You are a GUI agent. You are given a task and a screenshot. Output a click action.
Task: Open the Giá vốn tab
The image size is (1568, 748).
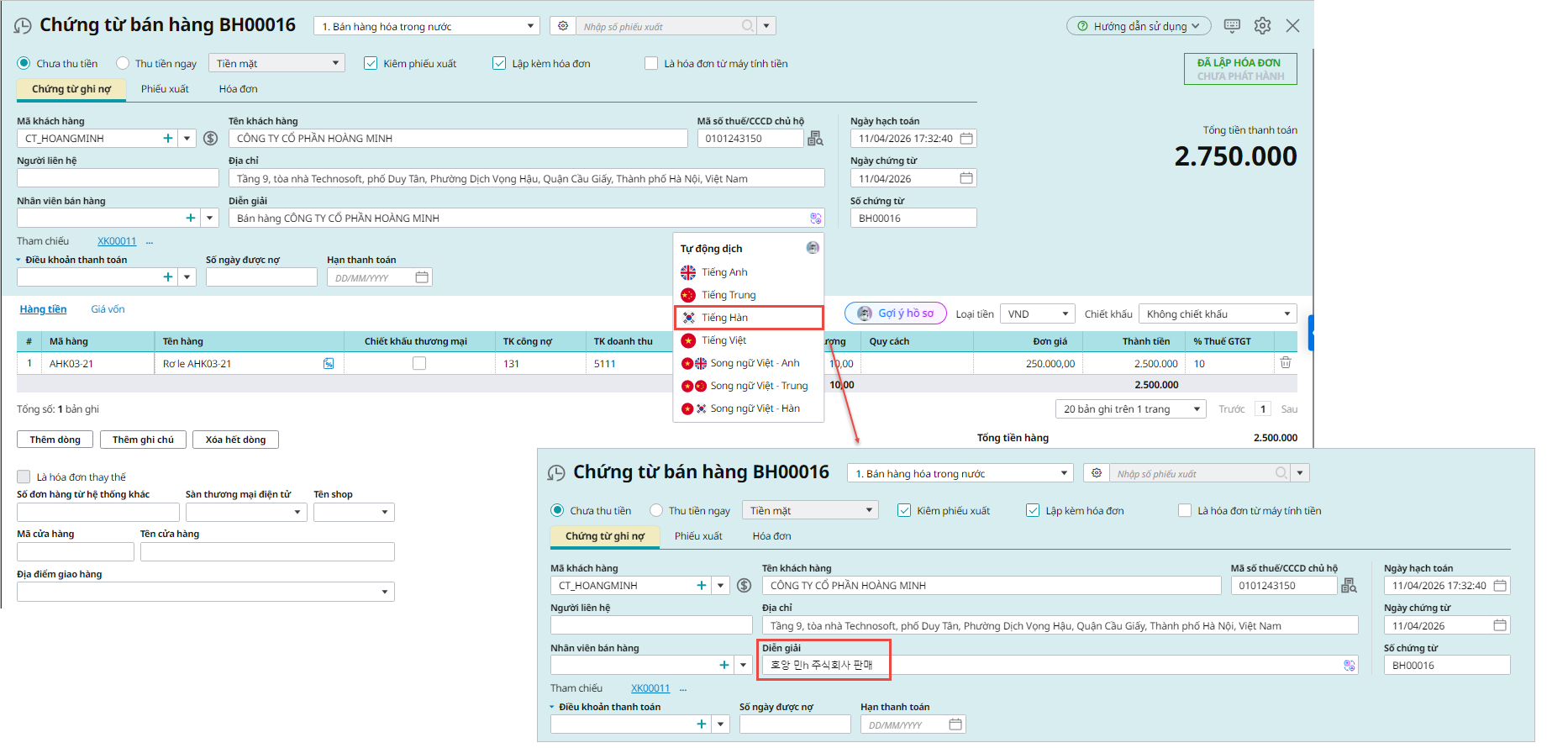click(x=108, y=309)
